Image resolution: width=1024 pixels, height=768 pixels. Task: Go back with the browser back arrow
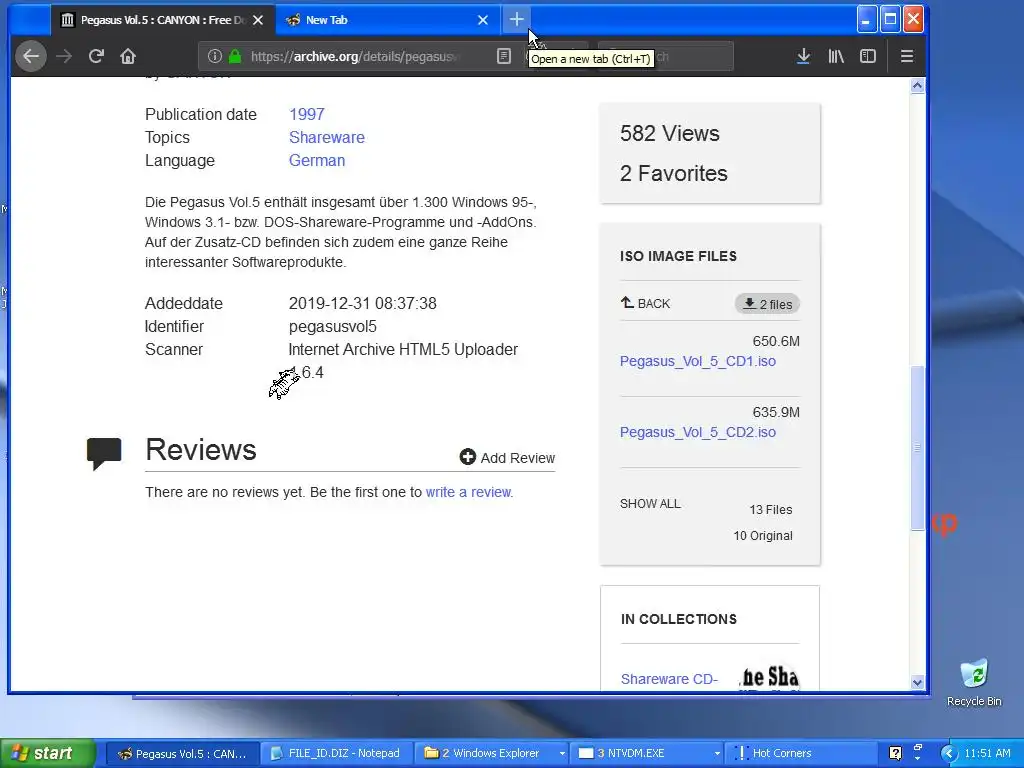[31, 56]
